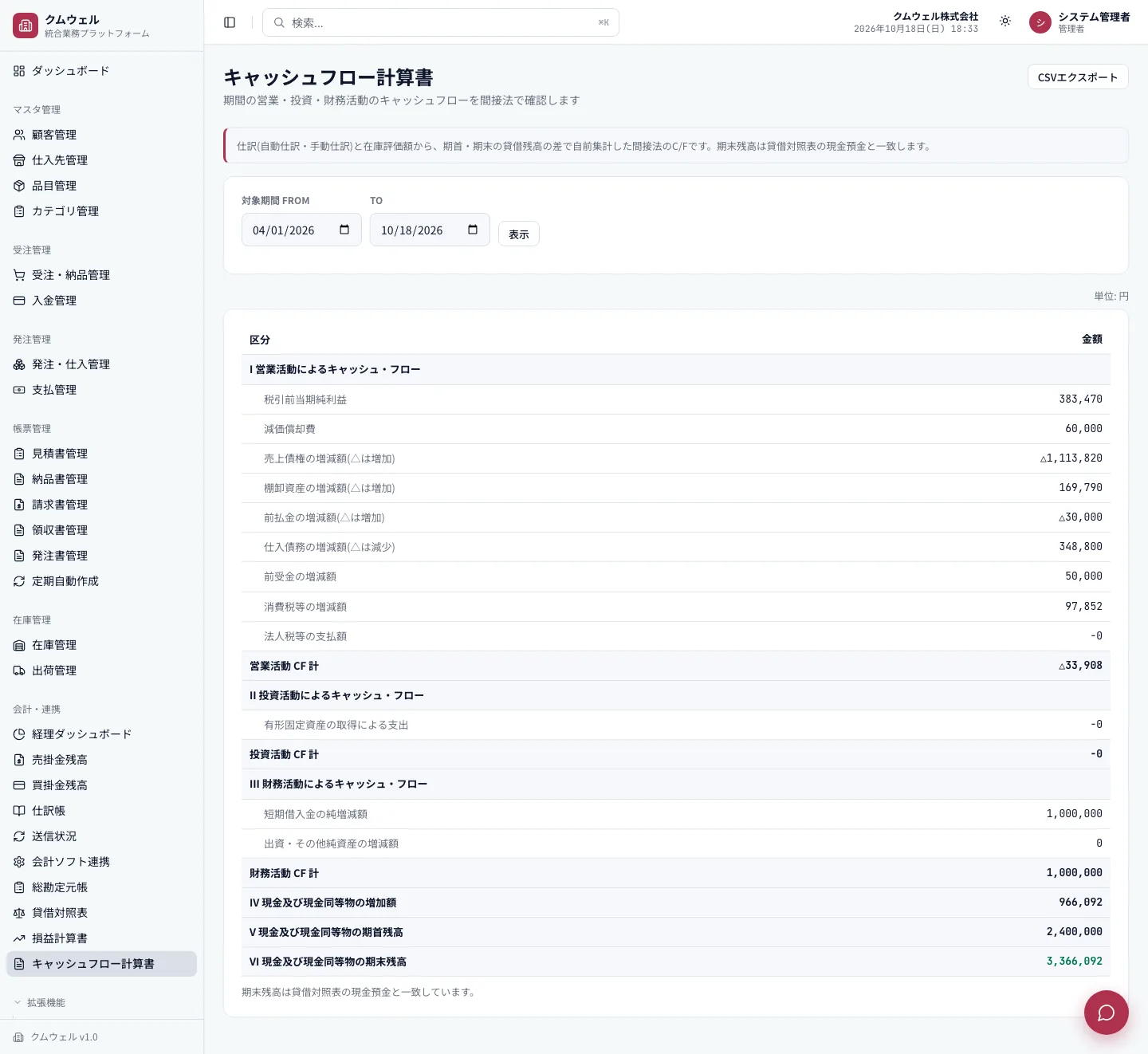Click the amount 966,092

coord(1080,902)
